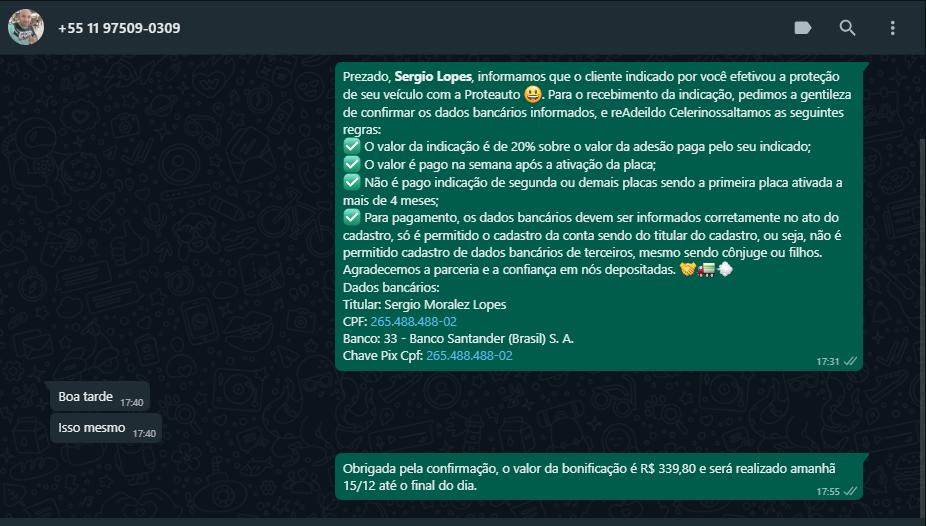The width and height of the screenshot is (926, 526).
Task: Click the first green check mark emoji
Action: [x=352, y=146]
